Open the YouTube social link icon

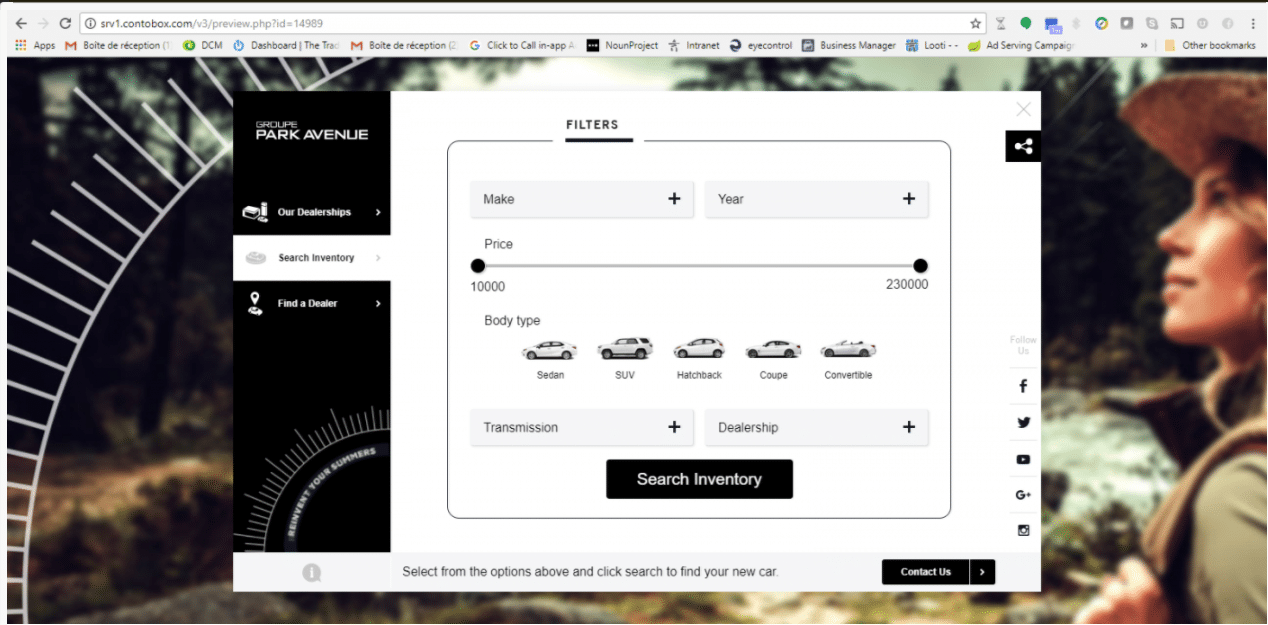[1023, 459]
